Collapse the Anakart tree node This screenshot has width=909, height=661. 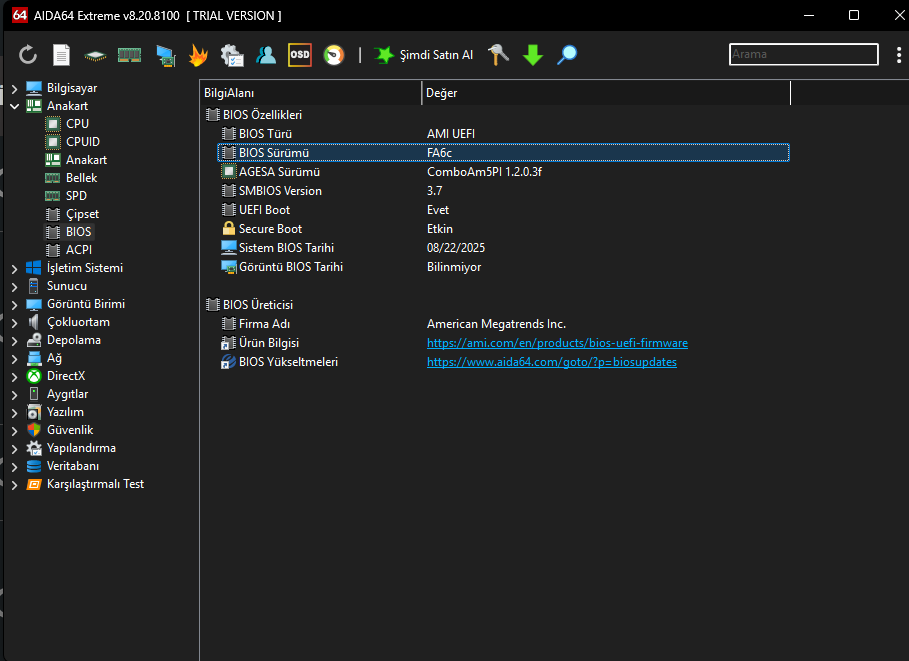[14, 107]
